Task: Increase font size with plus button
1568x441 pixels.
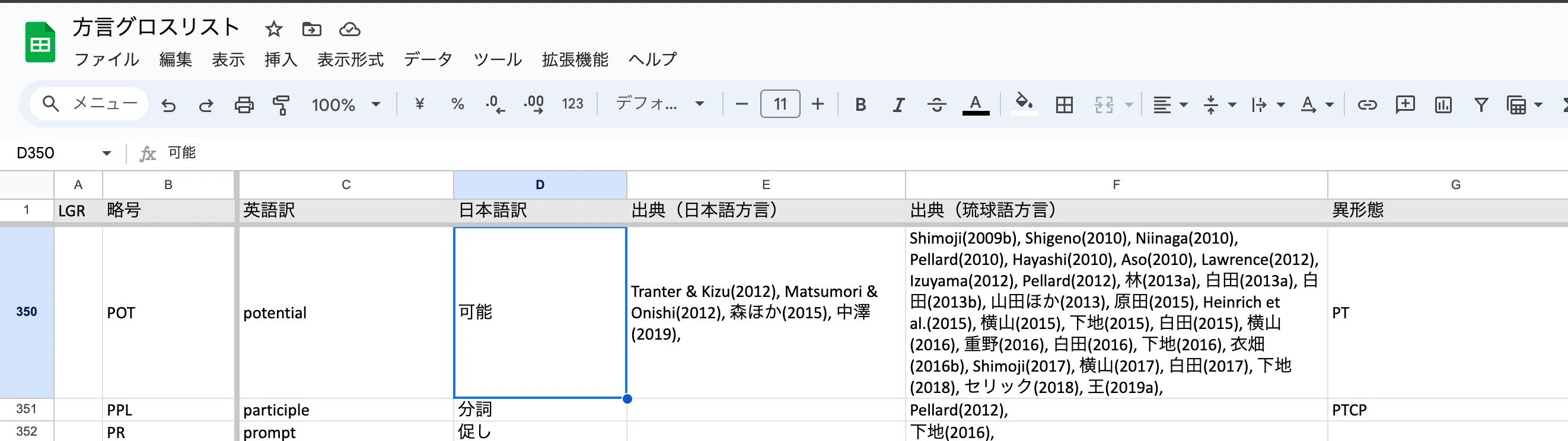Action: (817, 104)
